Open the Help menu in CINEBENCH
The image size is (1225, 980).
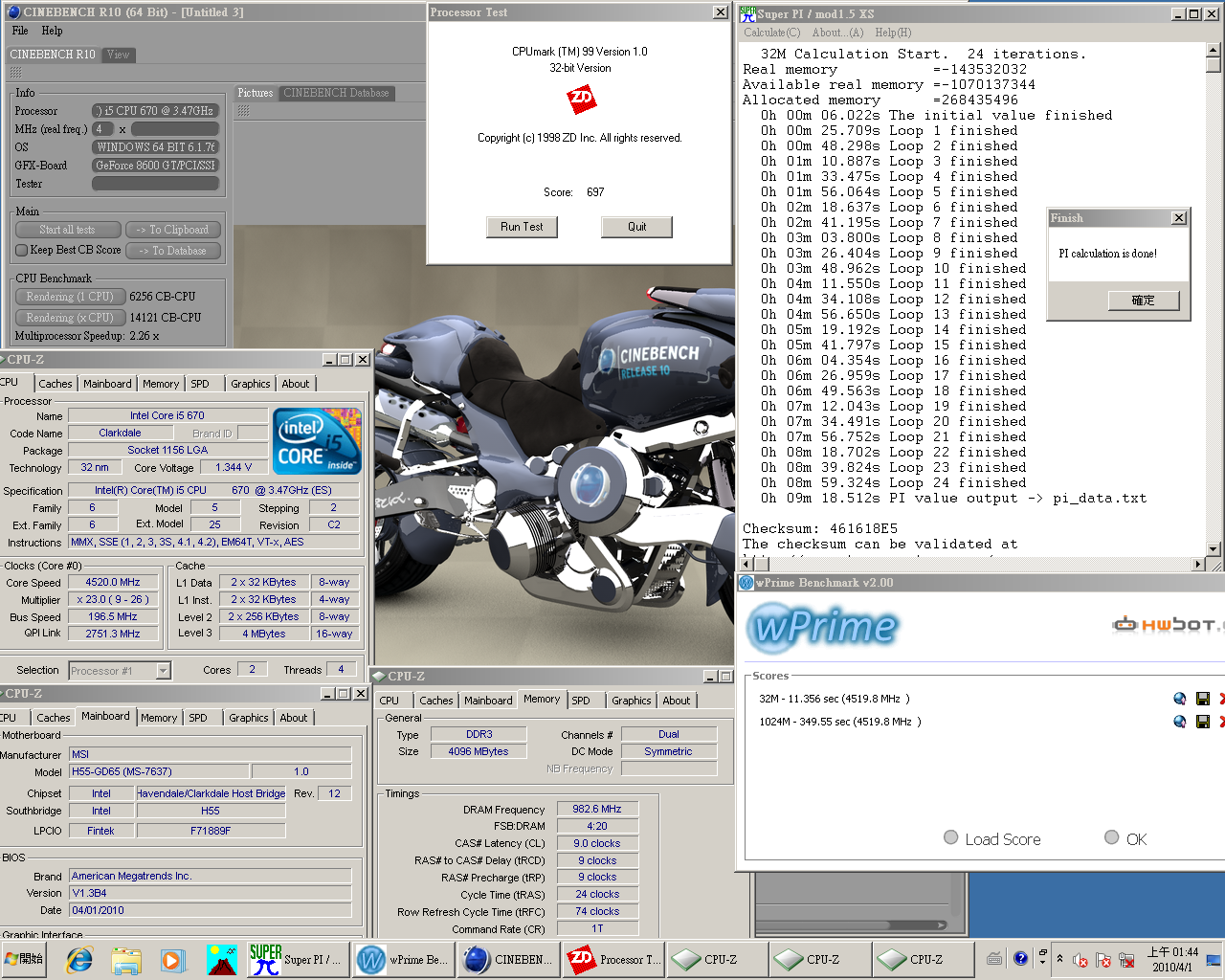point(52,31)
